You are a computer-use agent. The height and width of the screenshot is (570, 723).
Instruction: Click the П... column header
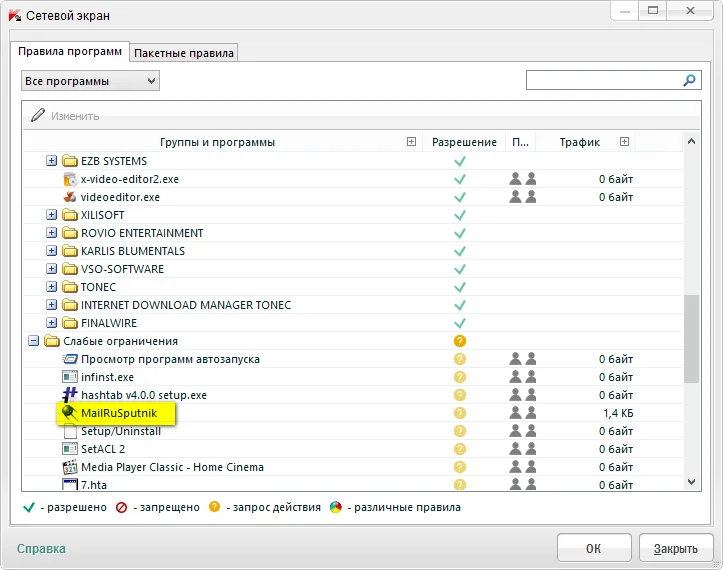point(521,142)
